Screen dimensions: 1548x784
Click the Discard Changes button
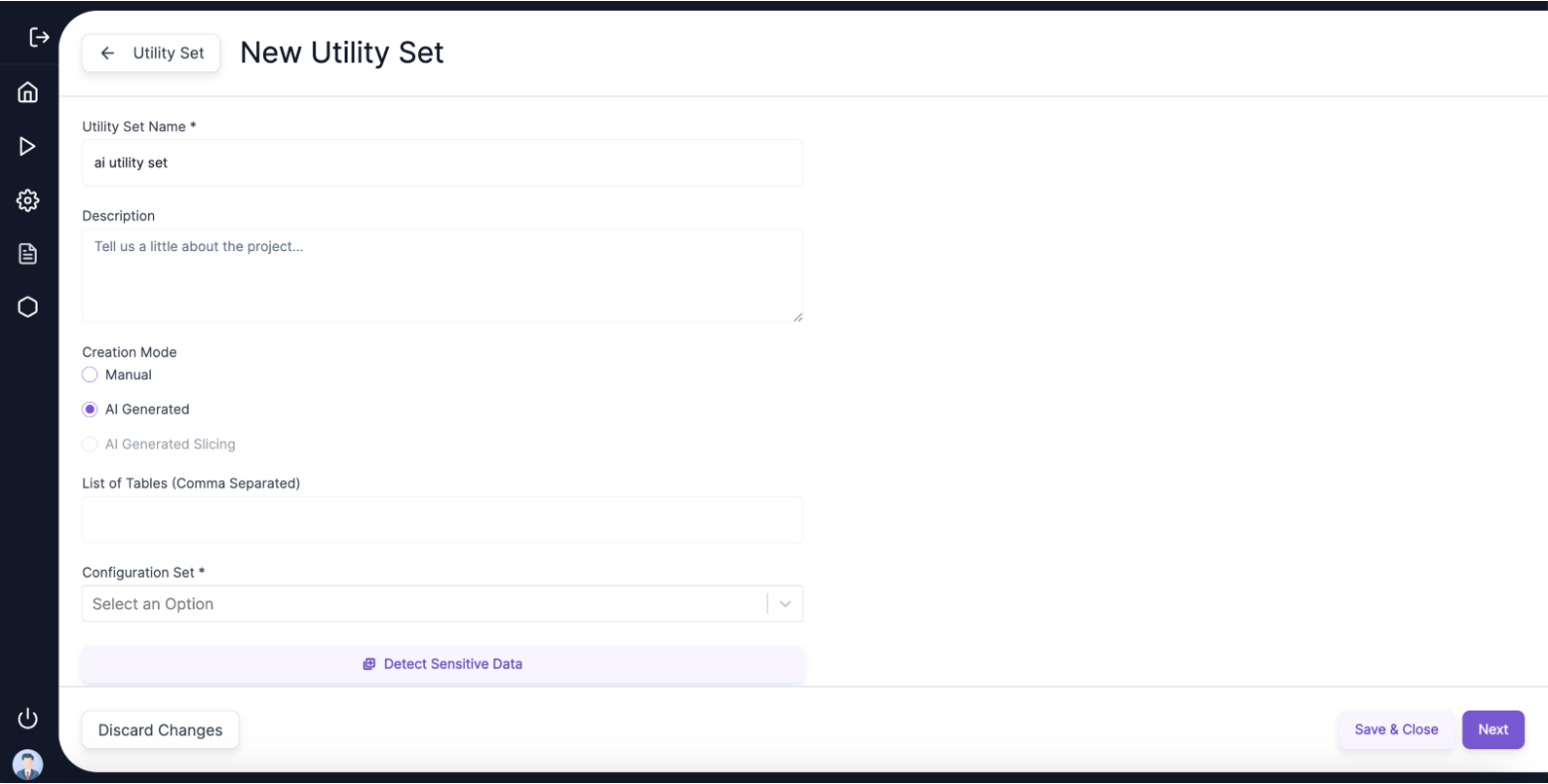pos(160,729)
